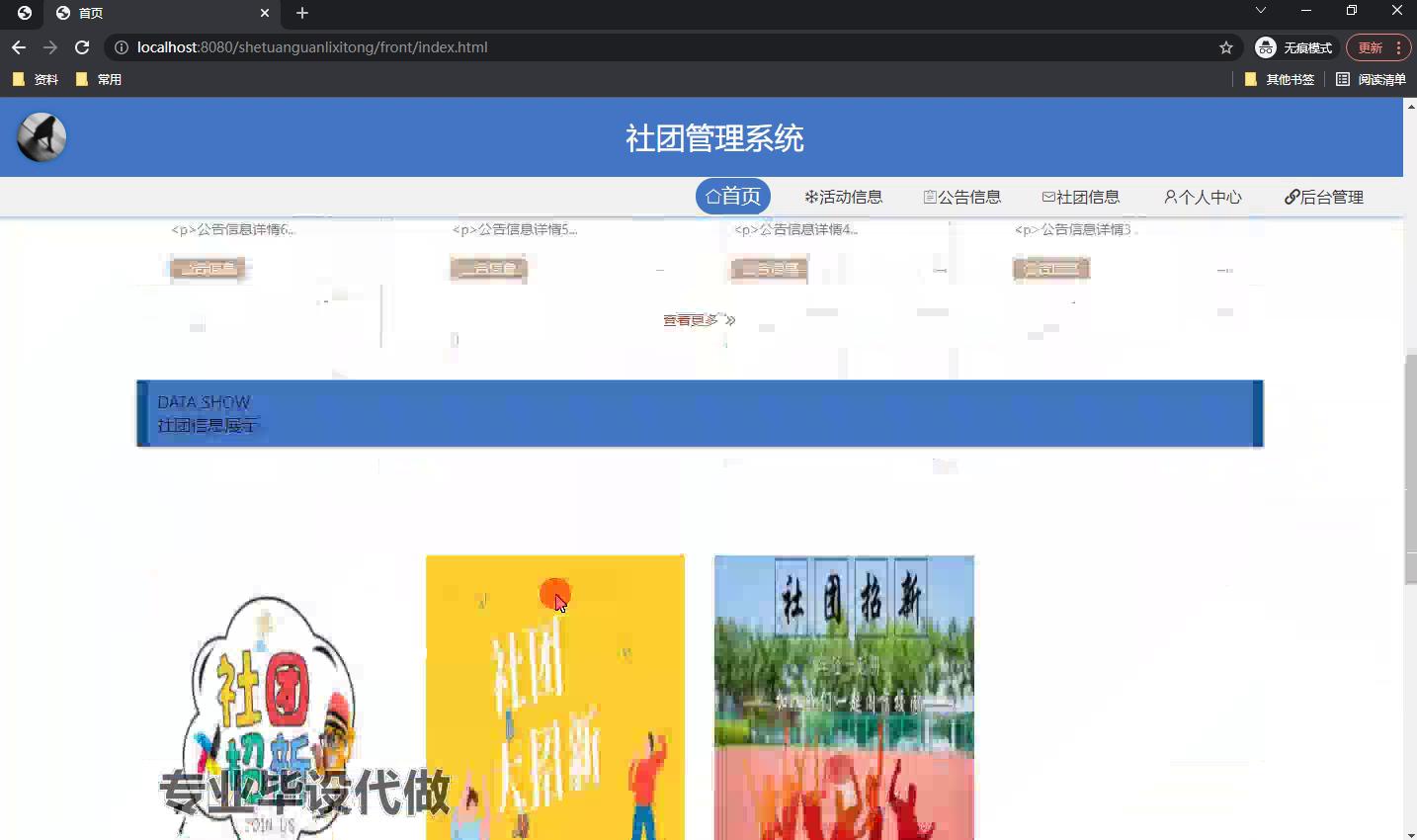Click 查看更多 to see more announcements
Viewport: 1417px width, 840px height.
(x=699, y=320)
